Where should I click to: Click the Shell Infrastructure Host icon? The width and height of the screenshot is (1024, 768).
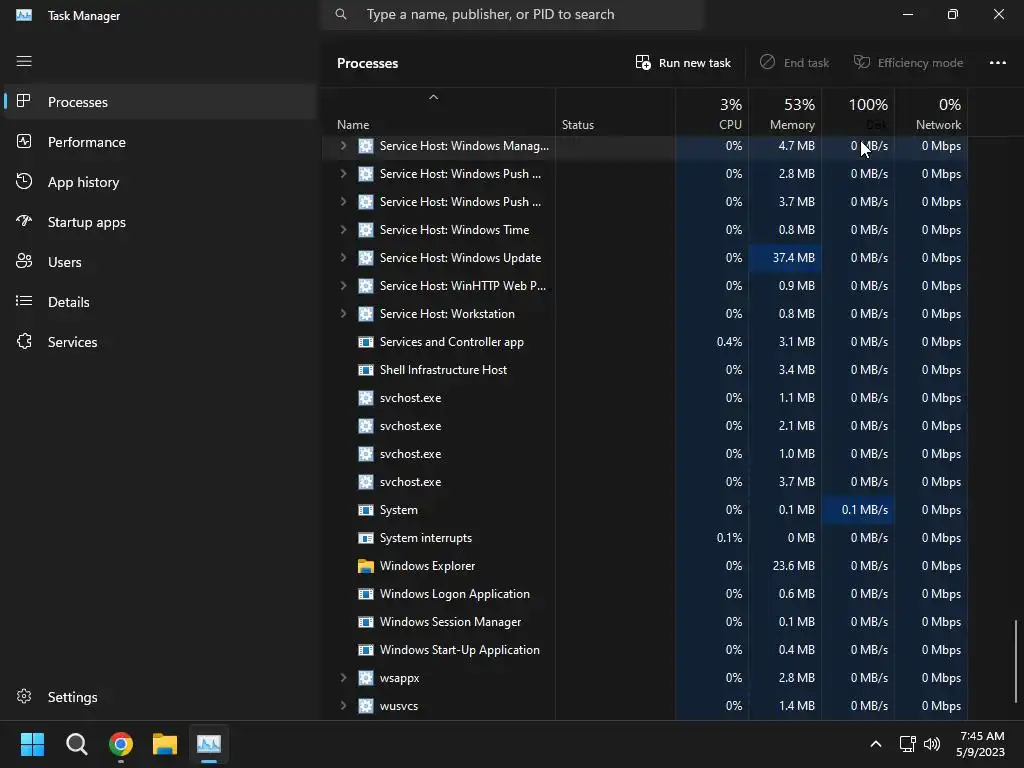[366, 370]
